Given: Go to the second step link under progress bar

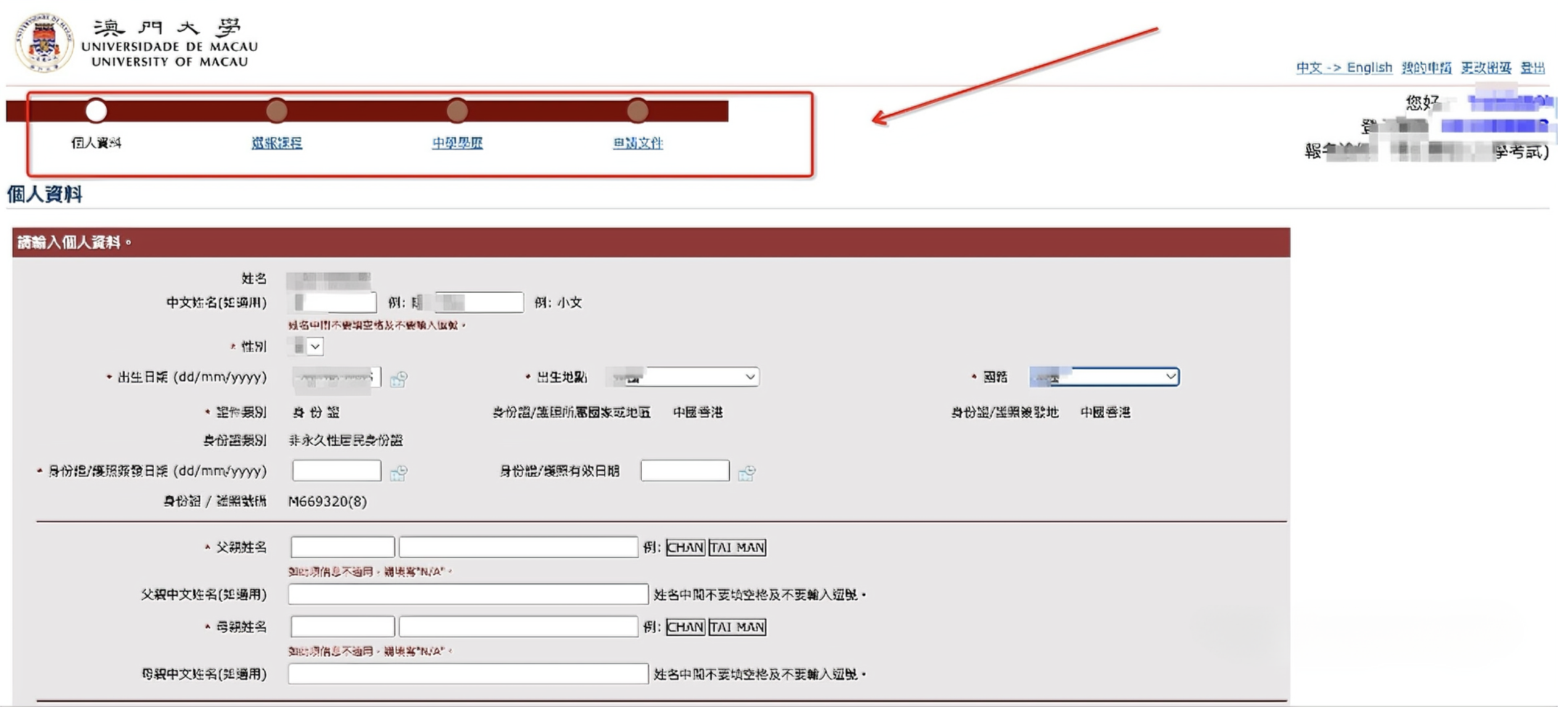Looking at the screenshot, I should click(276, 143).
